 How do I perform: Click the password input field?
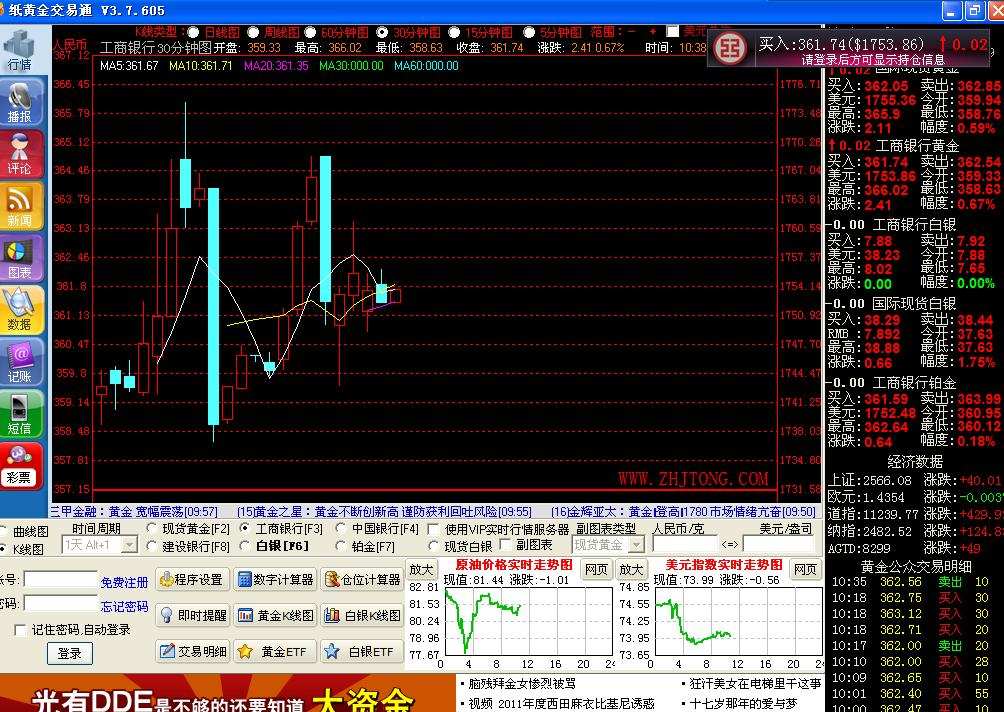point(60,603)
